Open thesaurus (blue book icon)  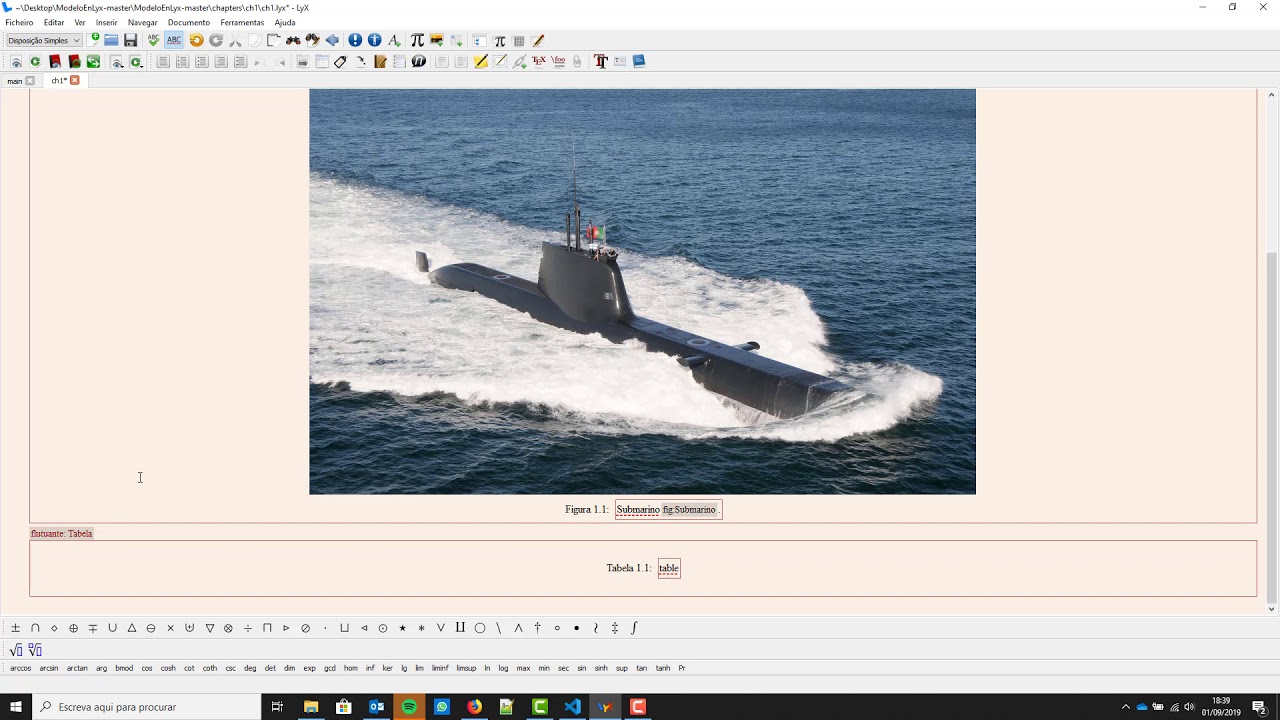coord(638,61)
